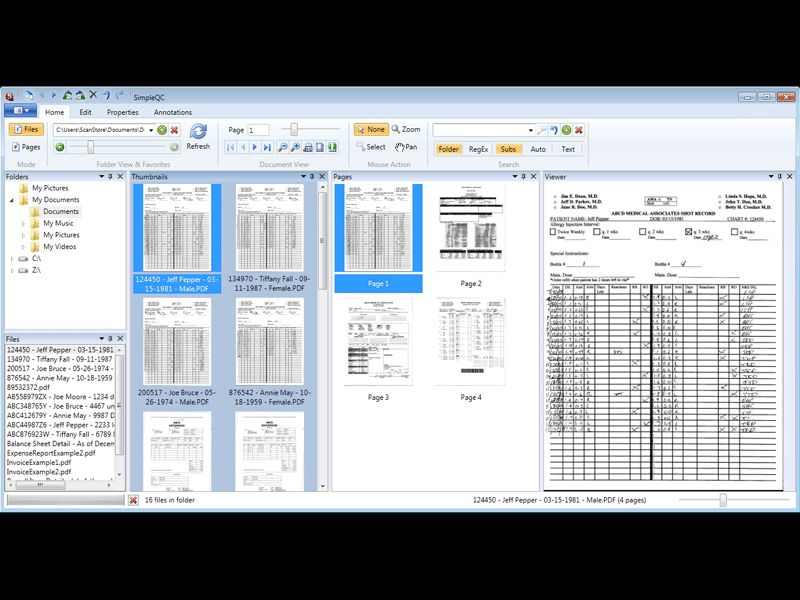Click the zoom out magnifier in Document View

(x=282, y=147)
